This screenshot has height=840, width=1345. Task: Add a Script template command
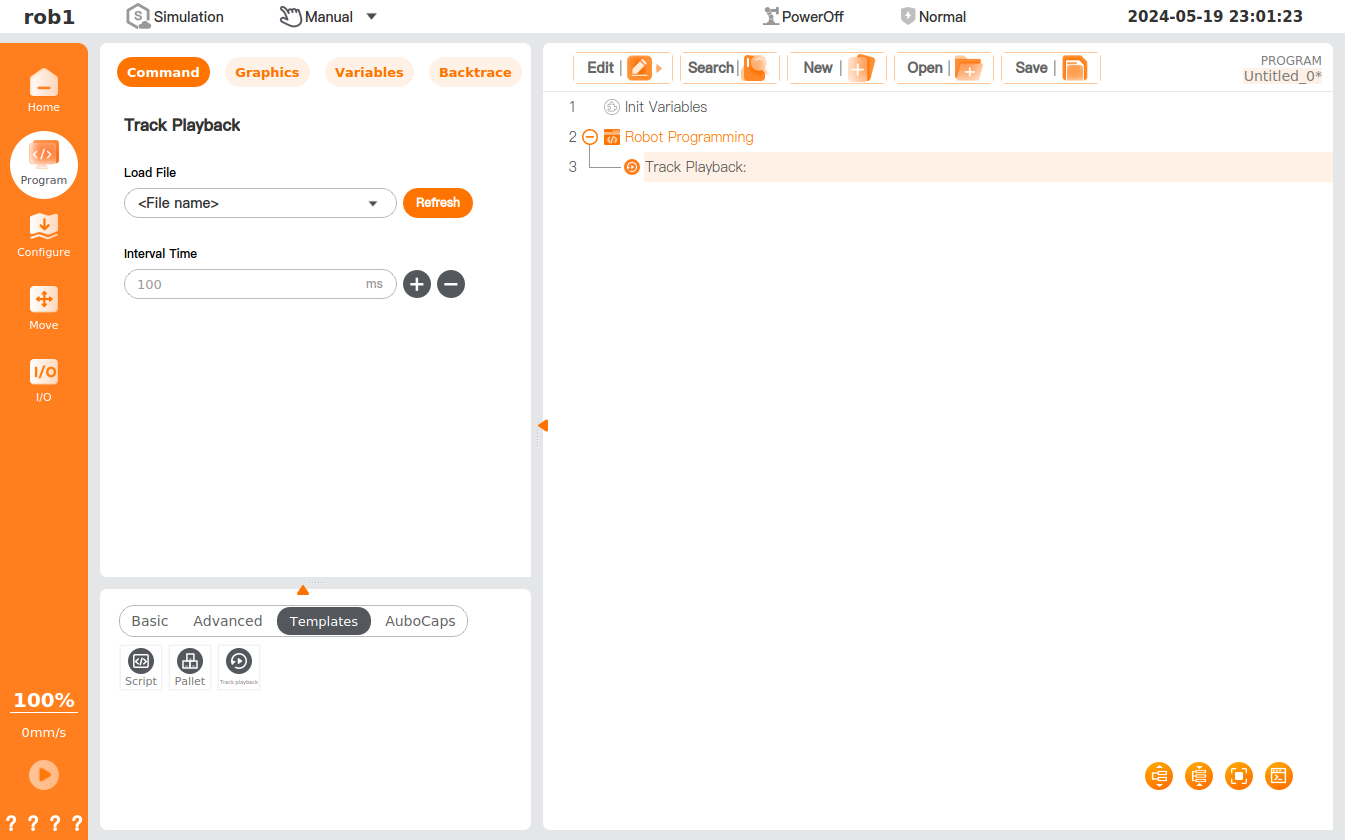(141, 666)
